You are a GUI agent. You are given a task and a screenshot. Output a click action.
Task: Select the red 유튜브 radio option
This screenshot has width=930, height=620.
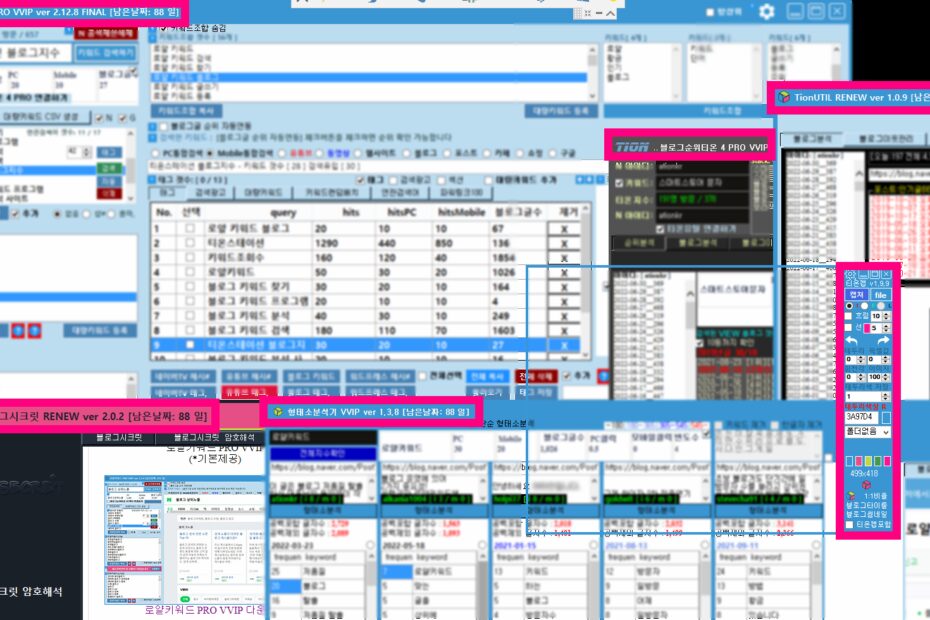[x=283, y=153]
